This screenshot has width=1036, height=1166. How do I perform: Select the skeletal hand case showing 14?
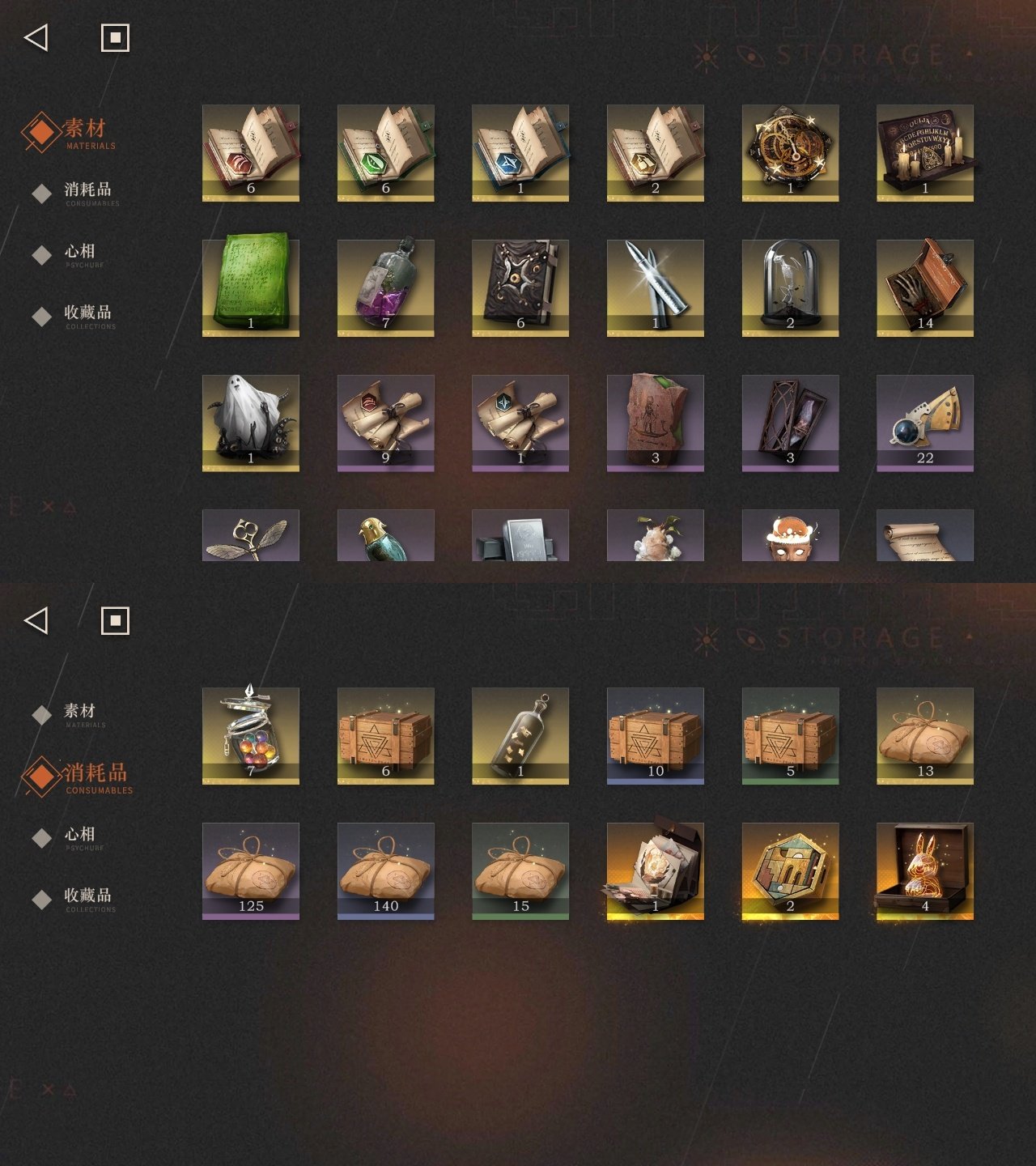925,288
